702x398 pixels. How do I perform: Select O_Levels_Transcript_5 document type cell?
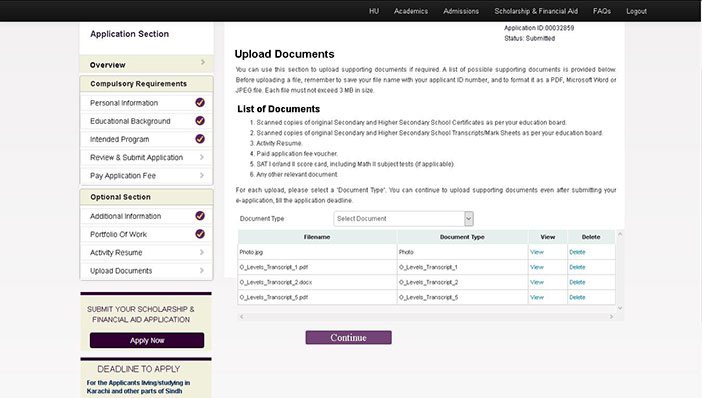[x=462, y=297]
